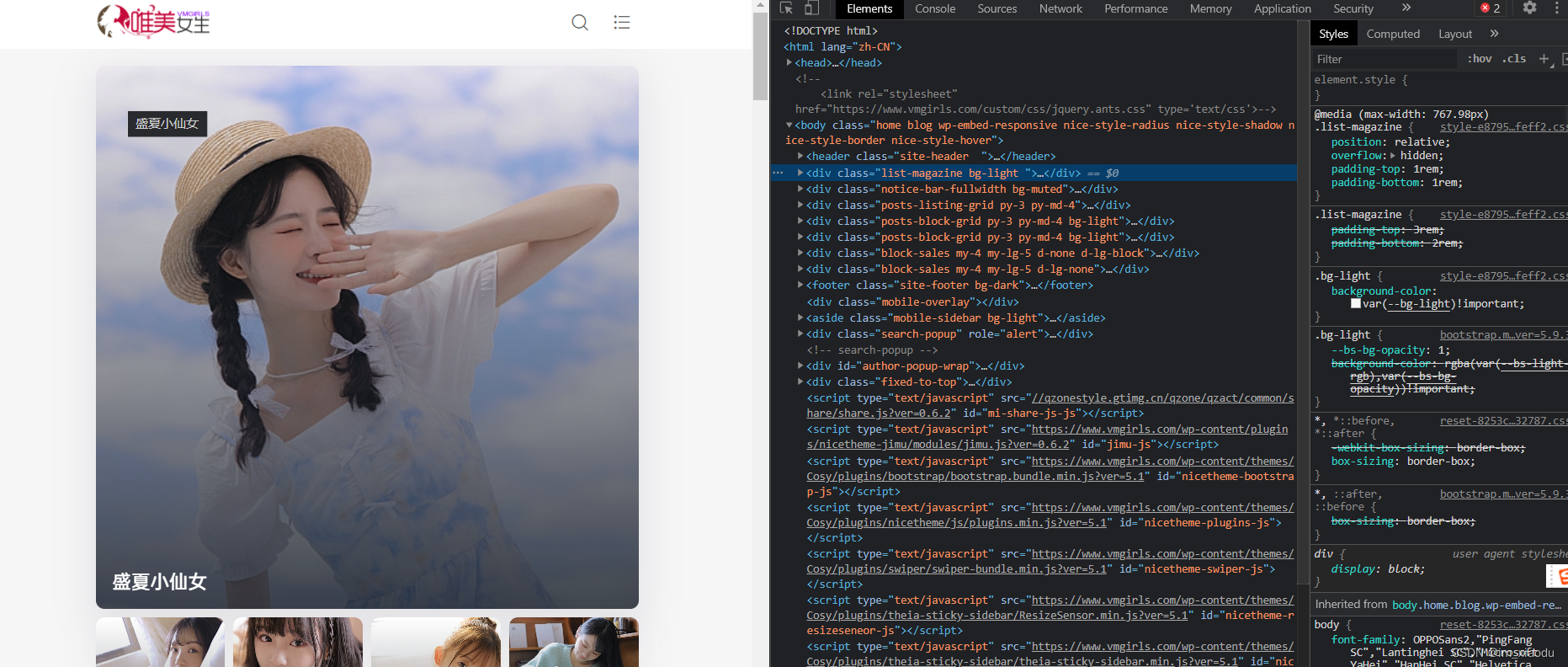The height and width of the screenshot is (667, 1568).
Task: Select the Computed sub-tab
Action: [1393, 34]
